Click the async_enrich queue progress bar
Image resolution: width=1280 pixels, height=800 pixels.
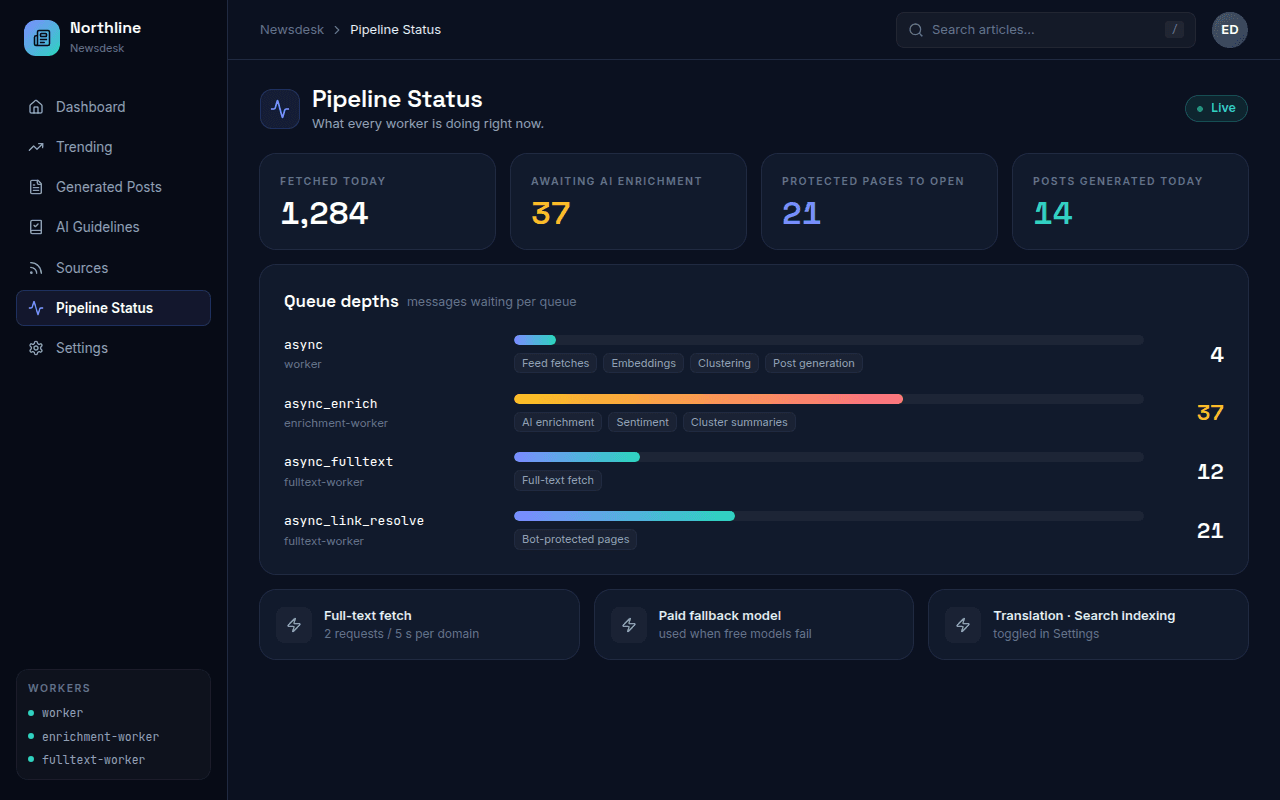pyautogui.click(x=829, y=399)
